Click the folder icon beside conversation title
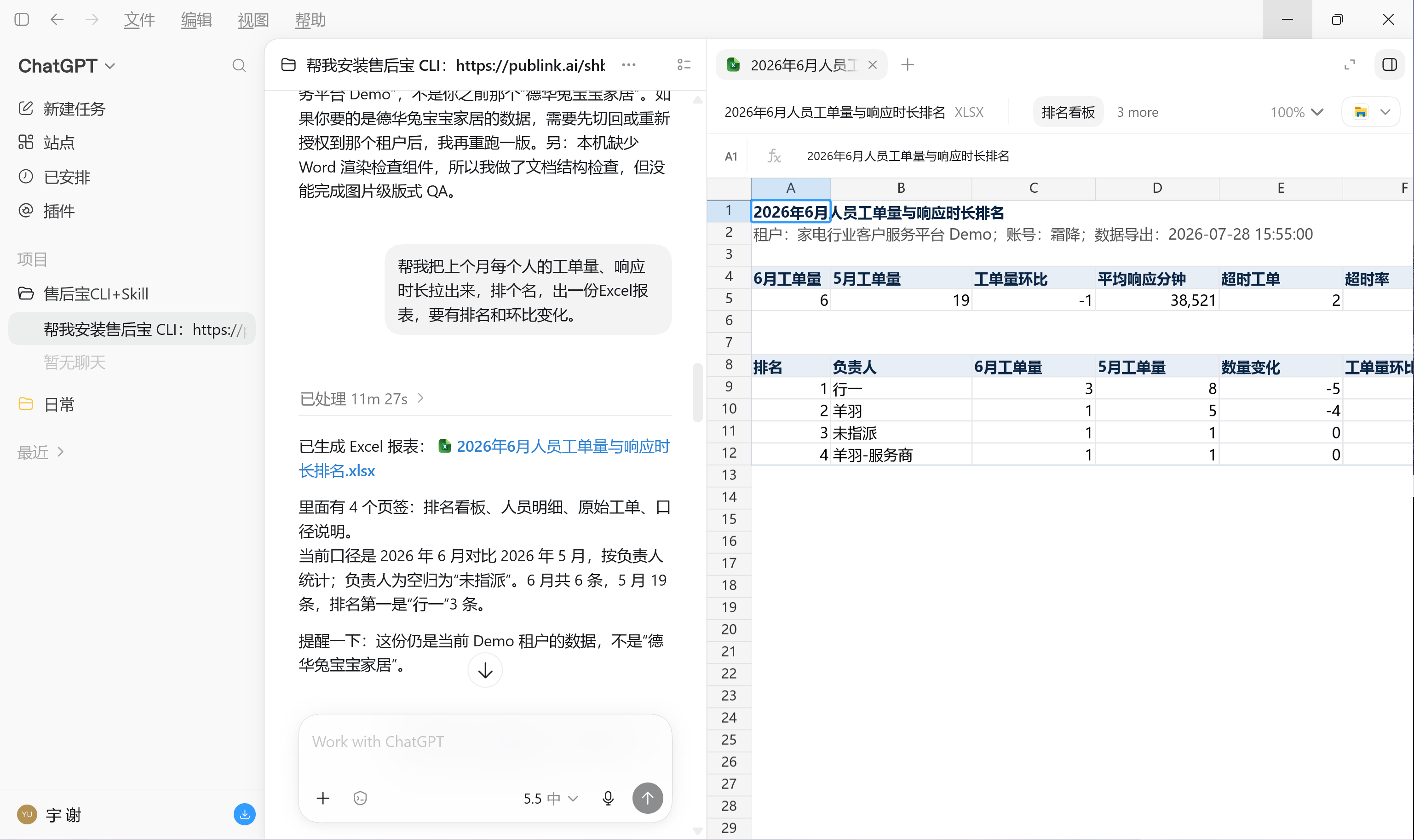The height and width of the screenshot is (840, 1414). (288, 65)
